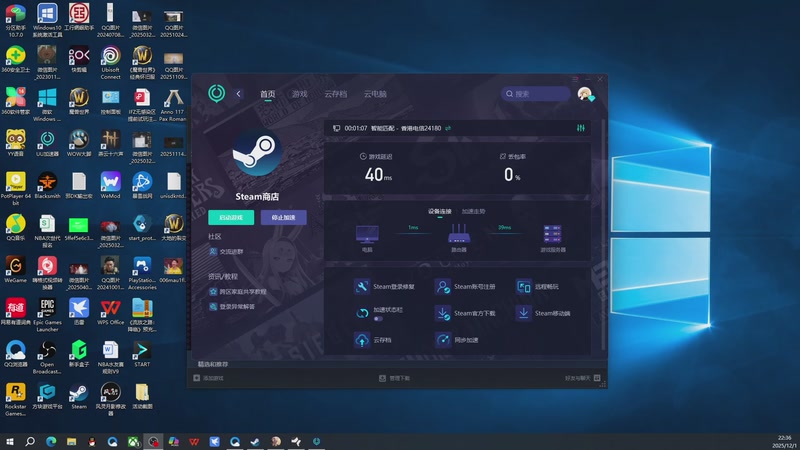Select the 设备连接 tab
This screenshot has height=450, width=800.
[439, 211]
